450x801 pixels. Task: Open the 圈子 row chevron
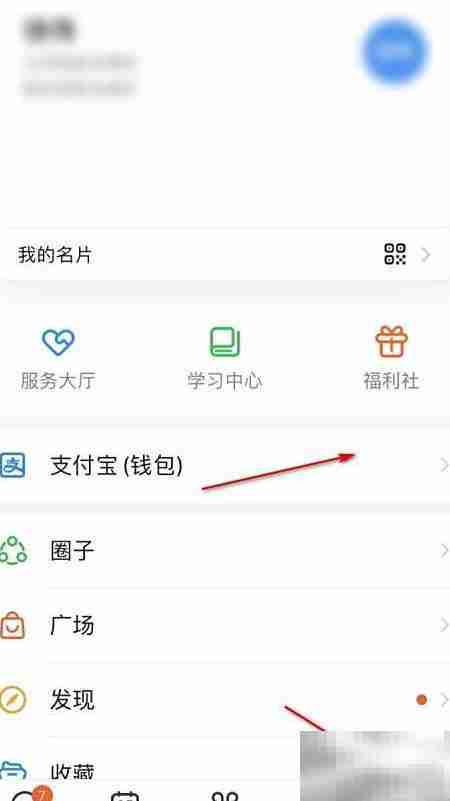click(x=444, y=550)
